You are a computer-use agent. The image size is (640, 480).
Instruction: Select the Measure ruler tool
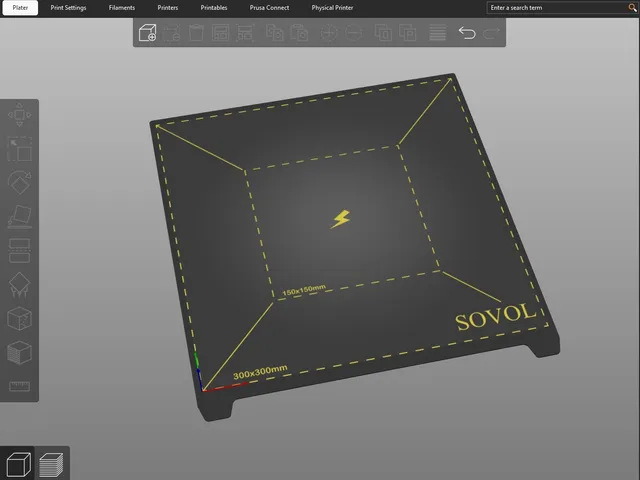(x=19, y=386)
